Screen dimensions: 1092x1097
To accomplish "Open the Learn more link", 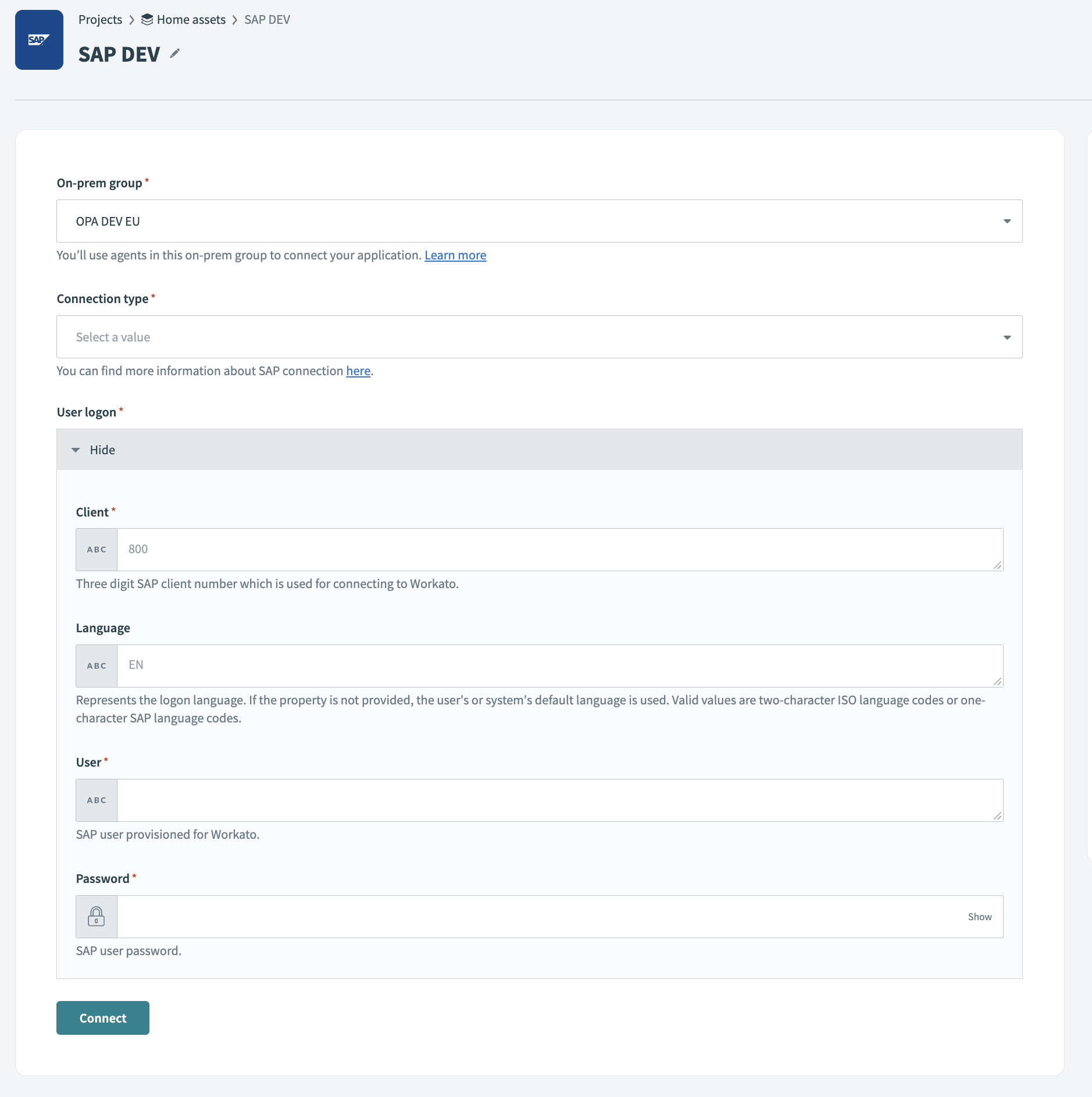I will pos(455,255).
